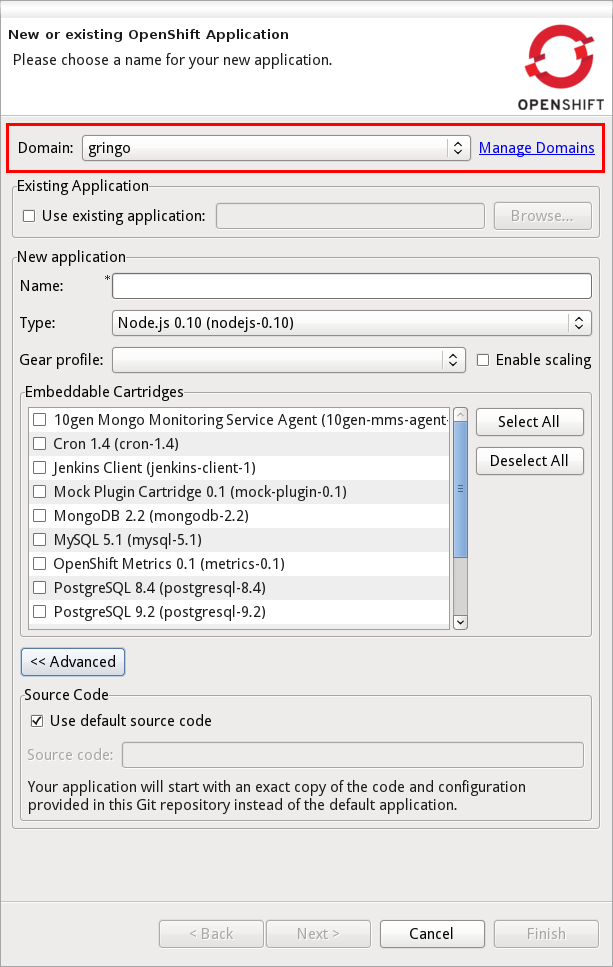The width and height of the screenshot is (613, 967).
Task: Open the Manage Domains link
Action: 536,148
